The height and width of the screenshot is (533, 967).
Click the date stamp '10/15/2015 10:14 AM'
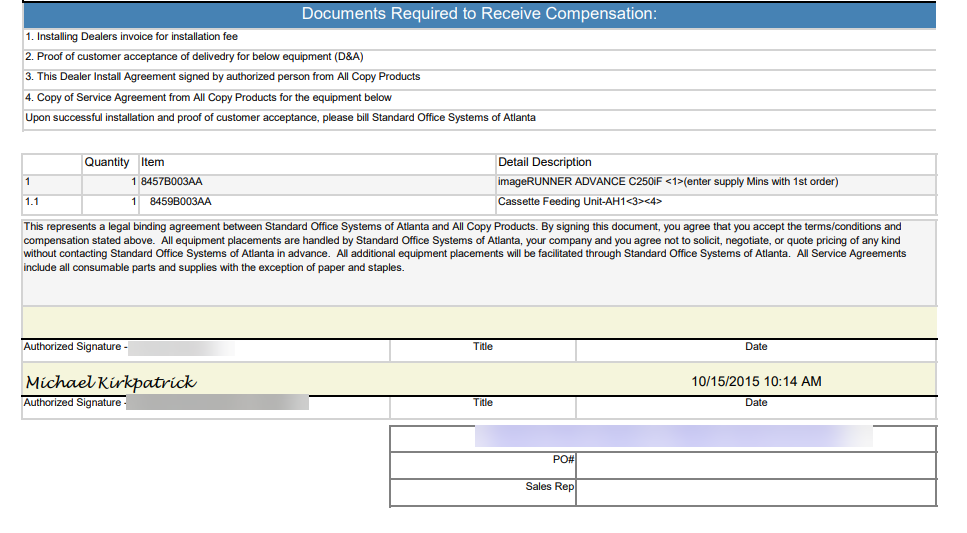pos(756,382)
